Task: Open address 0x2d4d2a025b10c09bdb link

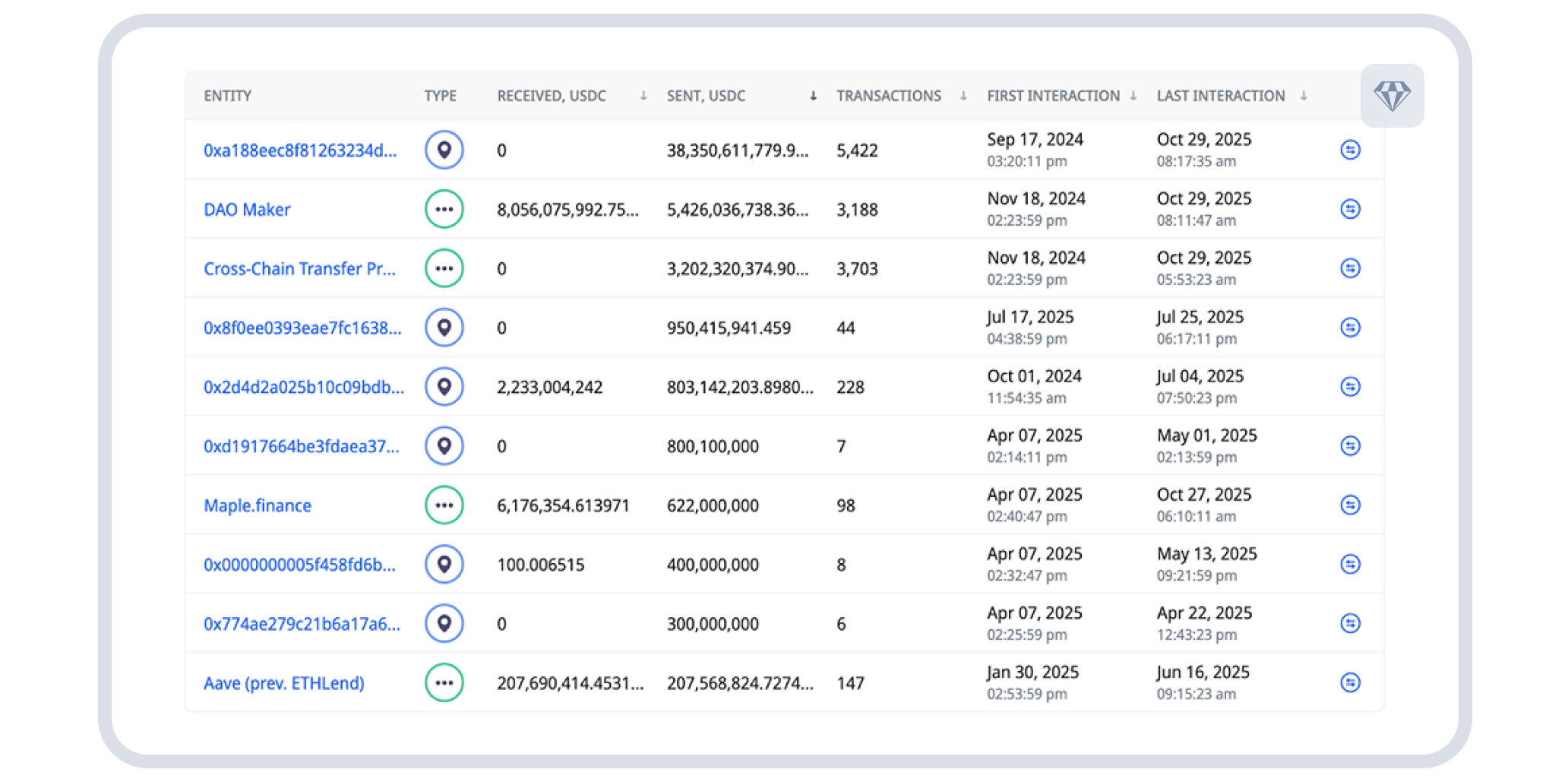Action: pyautogui.click(x=303, y=388)
